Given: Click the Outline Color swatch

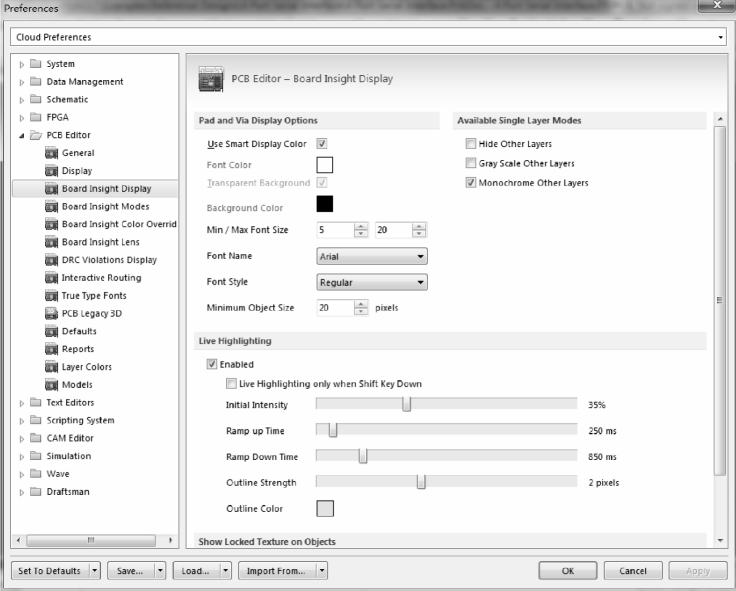Looking at the screenshot, I should click(x=325, y=508).
